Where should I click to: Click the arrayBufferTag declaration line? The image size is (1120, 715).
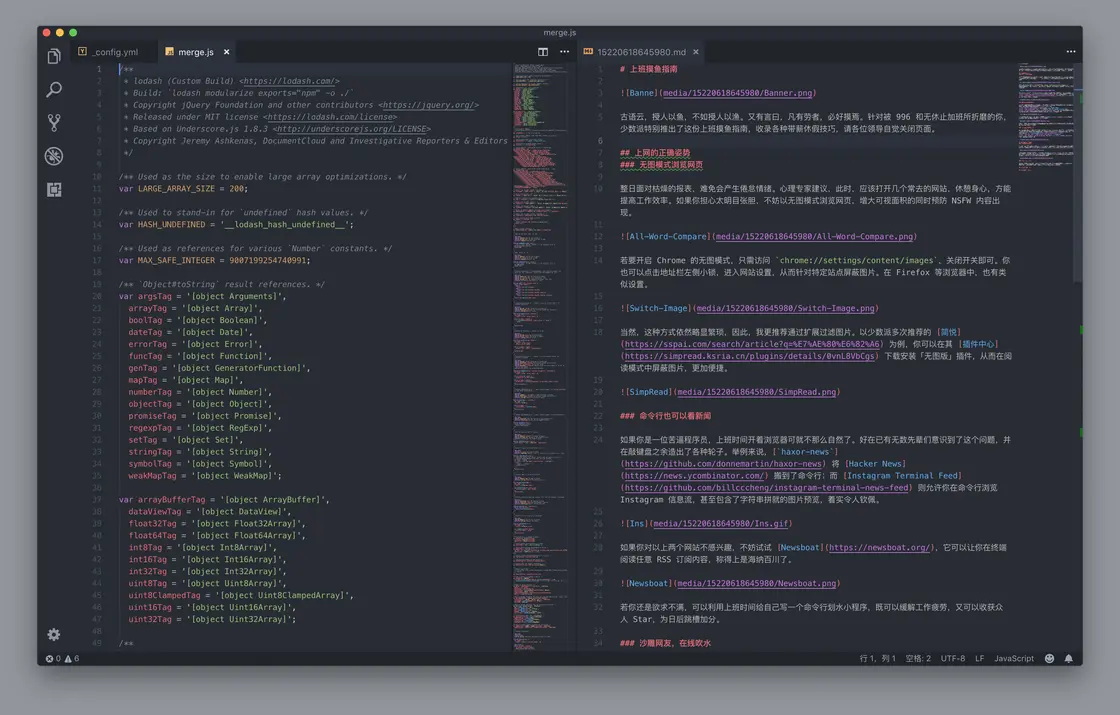tap(224, 500)
